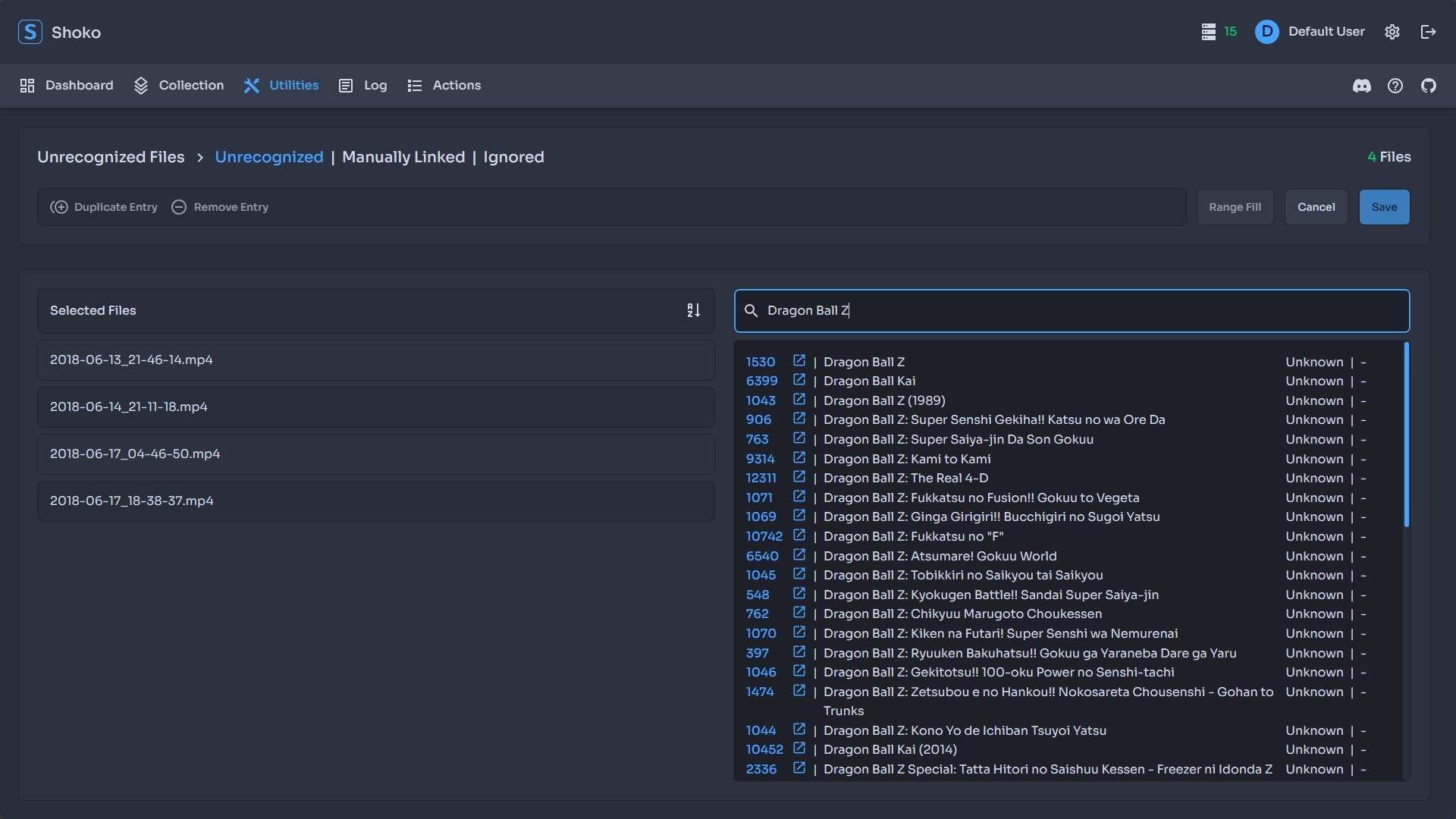
Task: Open the Discord link icon
Action: click(1362, 86)
